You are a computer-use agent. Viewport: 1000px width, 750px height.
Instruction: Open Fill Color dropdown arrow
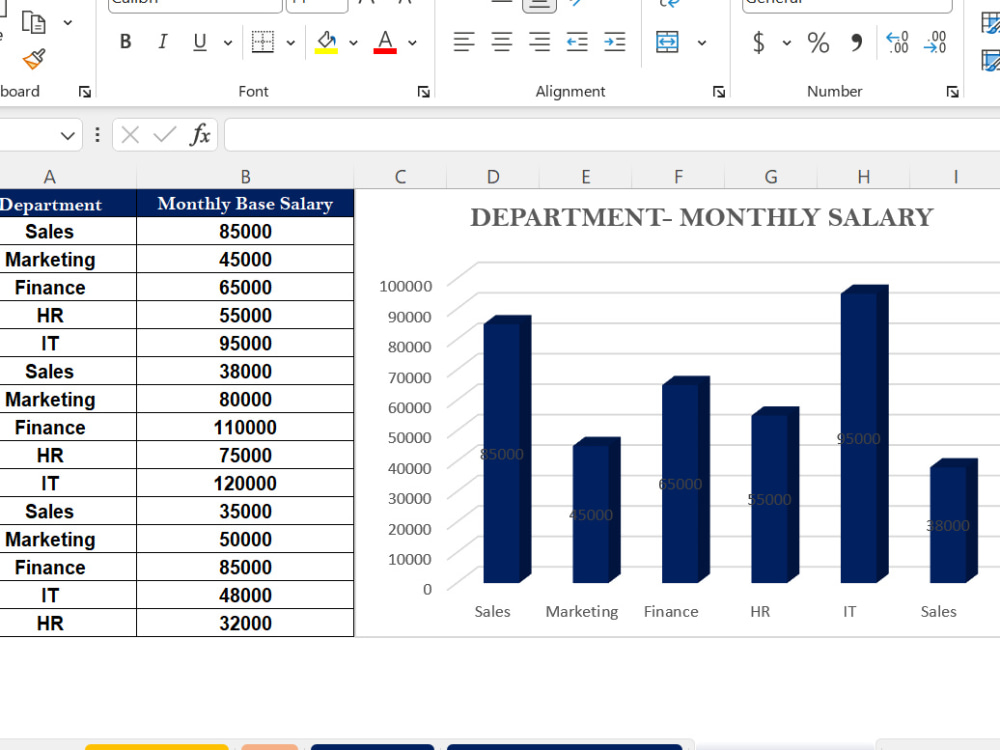(x=353, y=43)
